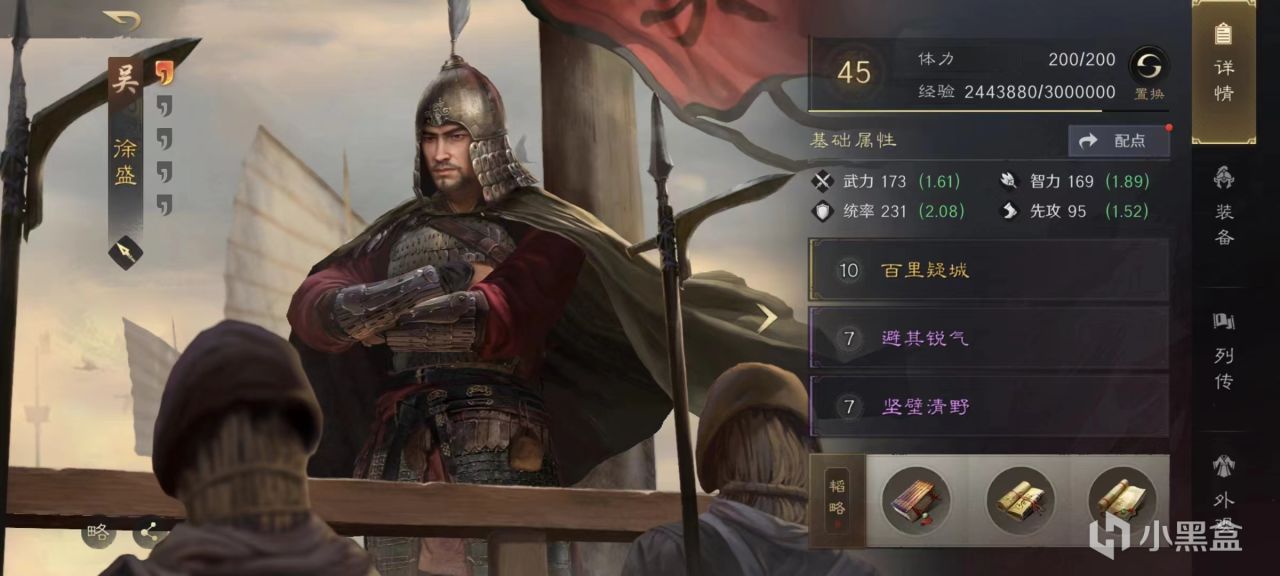Open the 置换 swap circular icon

(x=1148, y=66)
